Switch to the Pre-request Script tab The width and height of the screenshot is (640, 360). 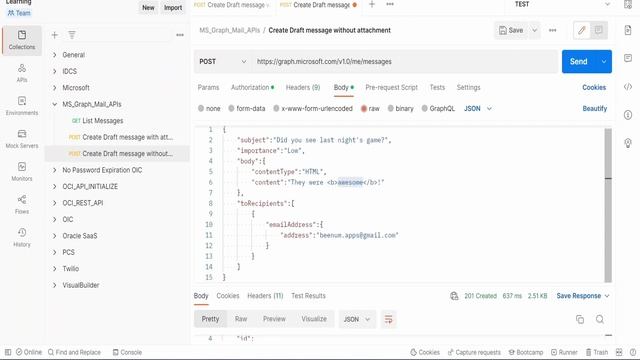[391, 87]
